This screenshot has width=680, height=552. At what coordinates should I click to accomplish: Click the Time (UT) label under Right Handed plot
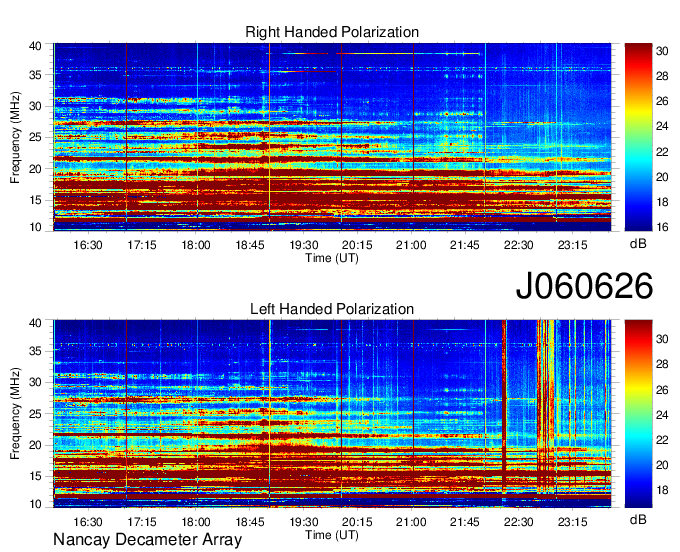[x=332, y=258]
